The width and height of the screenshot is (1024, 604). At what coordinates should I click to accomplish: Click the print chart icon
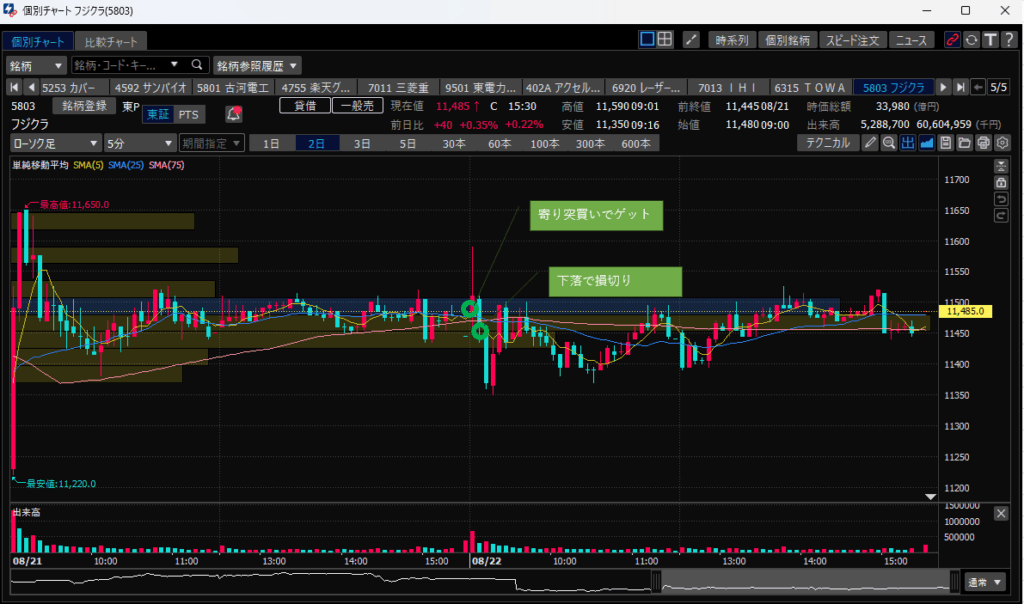(x=983, y=143)
